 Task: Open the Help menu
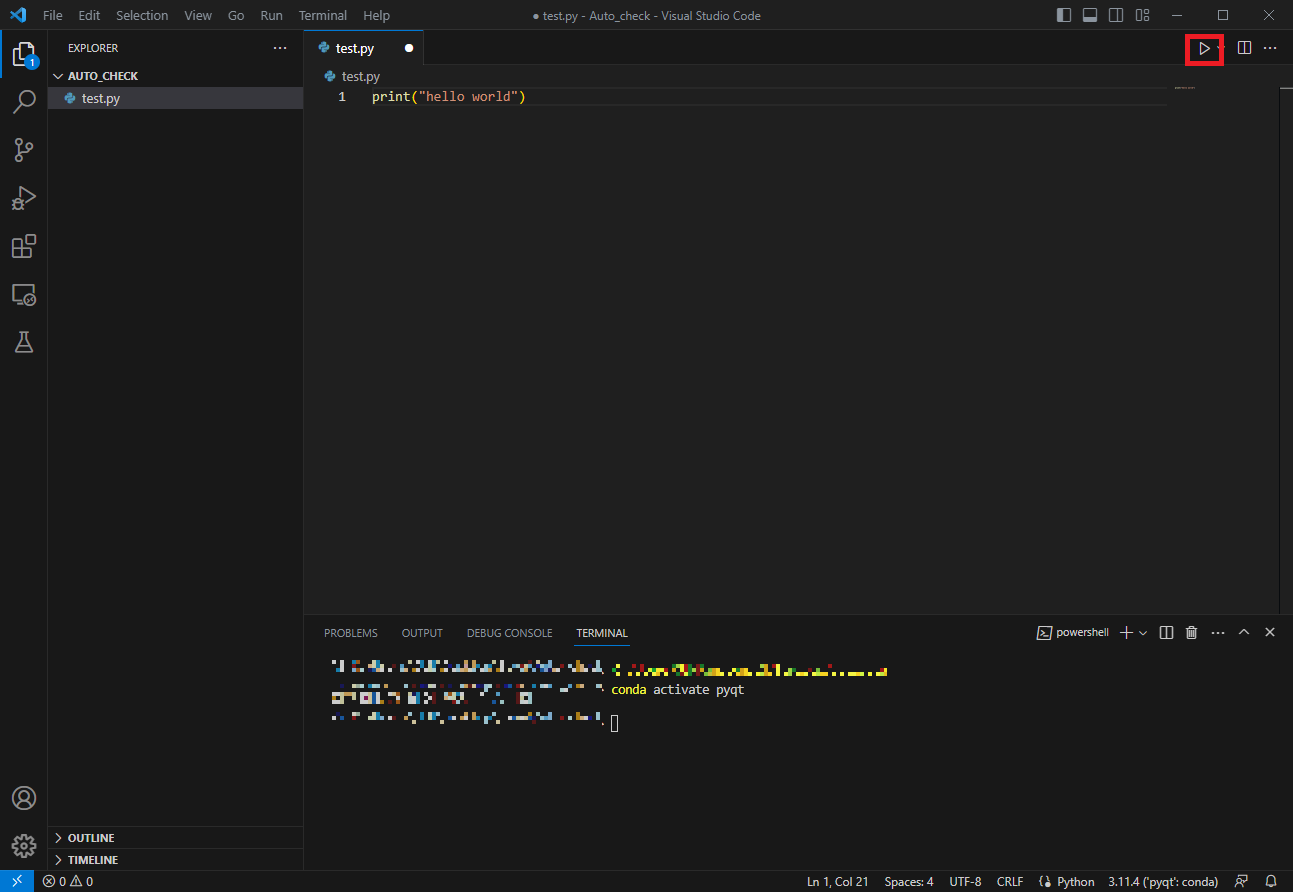coord(377,16)
